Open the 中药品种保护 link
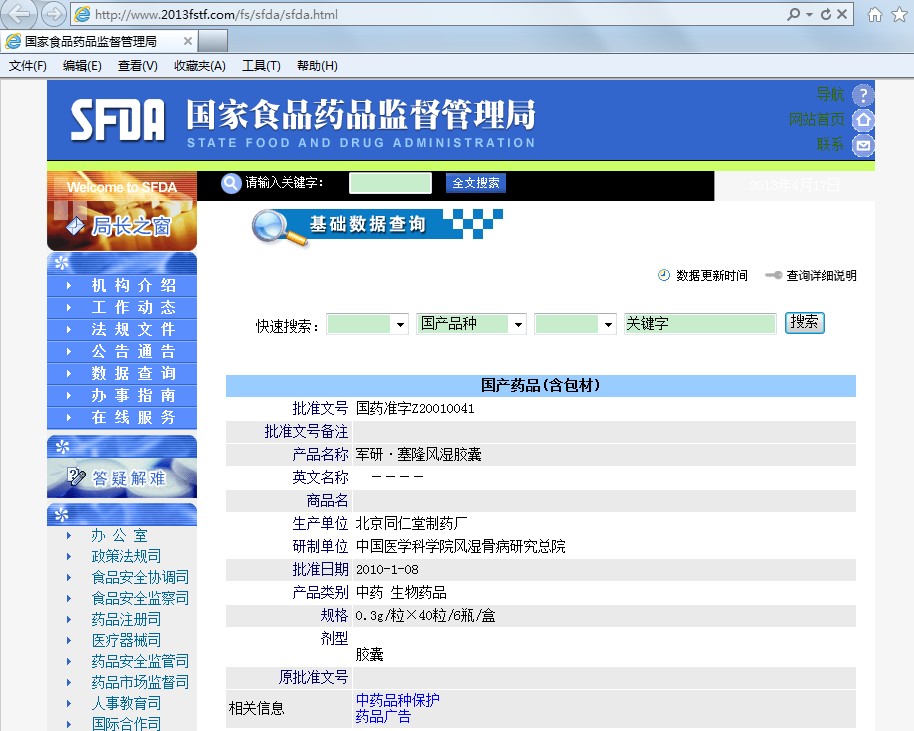 tap(397, 700)
